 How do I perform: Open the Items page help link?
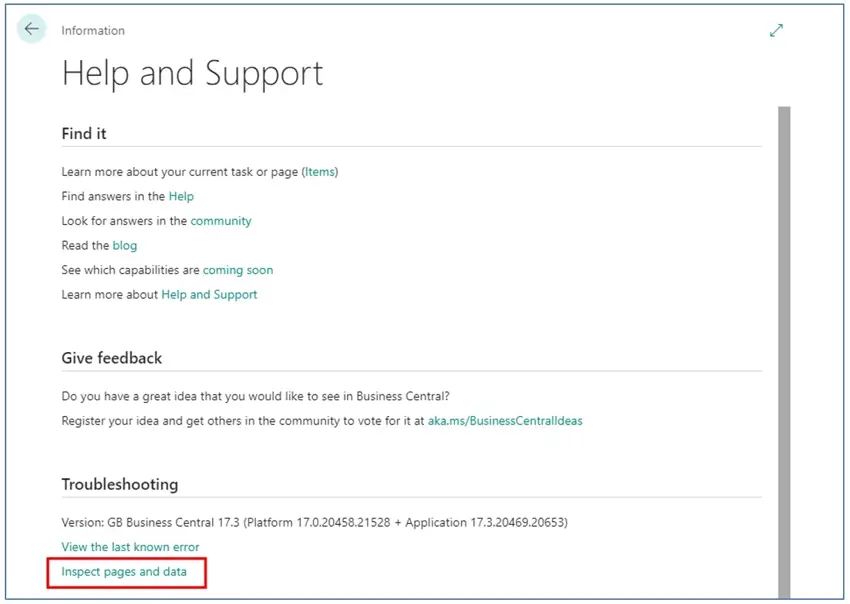pyautogui.click(x=320, y=172)
